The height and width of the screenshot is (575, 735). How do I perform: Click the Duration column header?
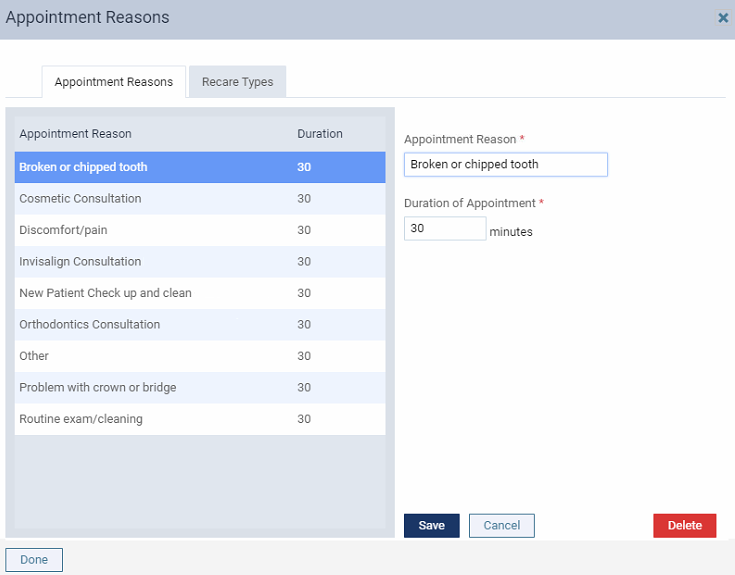coord(319,134)
